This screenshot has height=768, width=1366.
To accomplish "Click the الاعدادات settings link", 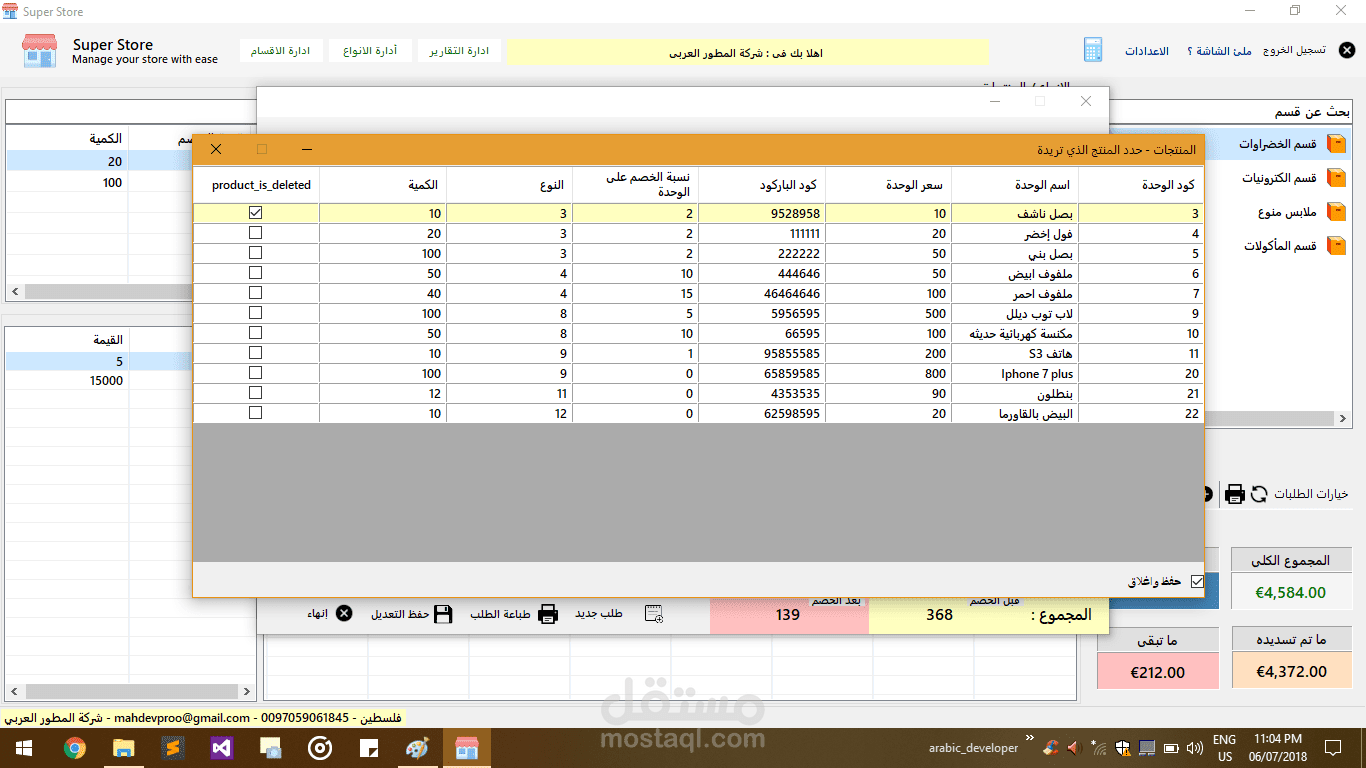I will click(x=1147, y=51).
